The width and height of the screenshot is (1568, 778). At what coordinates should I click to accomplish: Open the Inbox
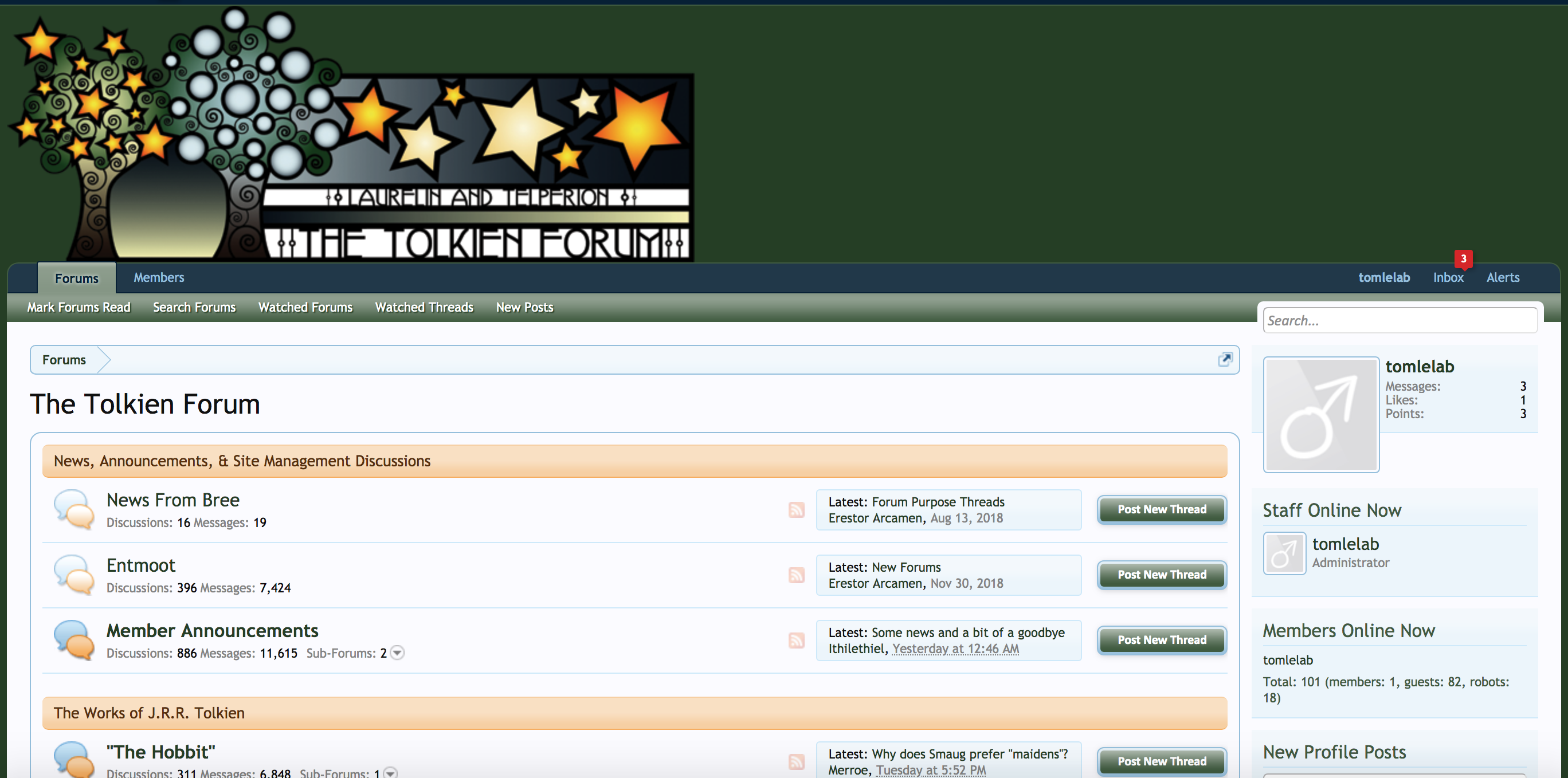coord(1448,277)
